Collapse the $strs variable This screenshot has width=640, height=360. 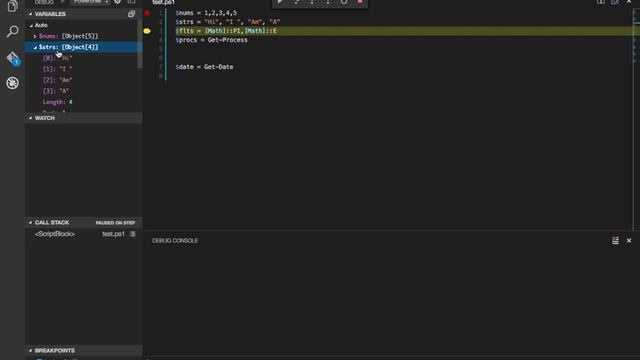pyautogui.click(x=35, y=47)
